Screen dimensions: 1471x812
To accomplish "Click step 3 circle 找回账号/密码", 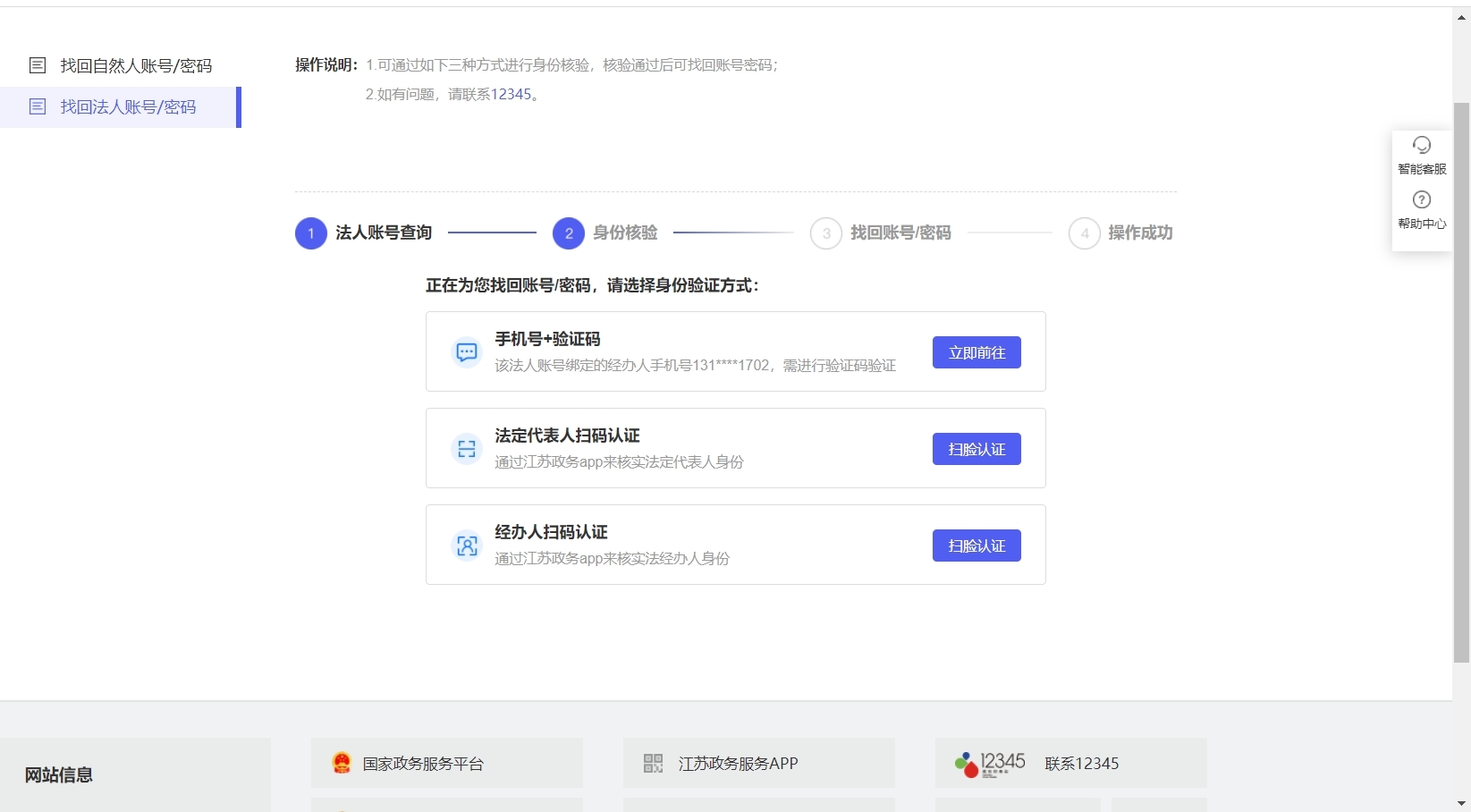I will point(826,233).
